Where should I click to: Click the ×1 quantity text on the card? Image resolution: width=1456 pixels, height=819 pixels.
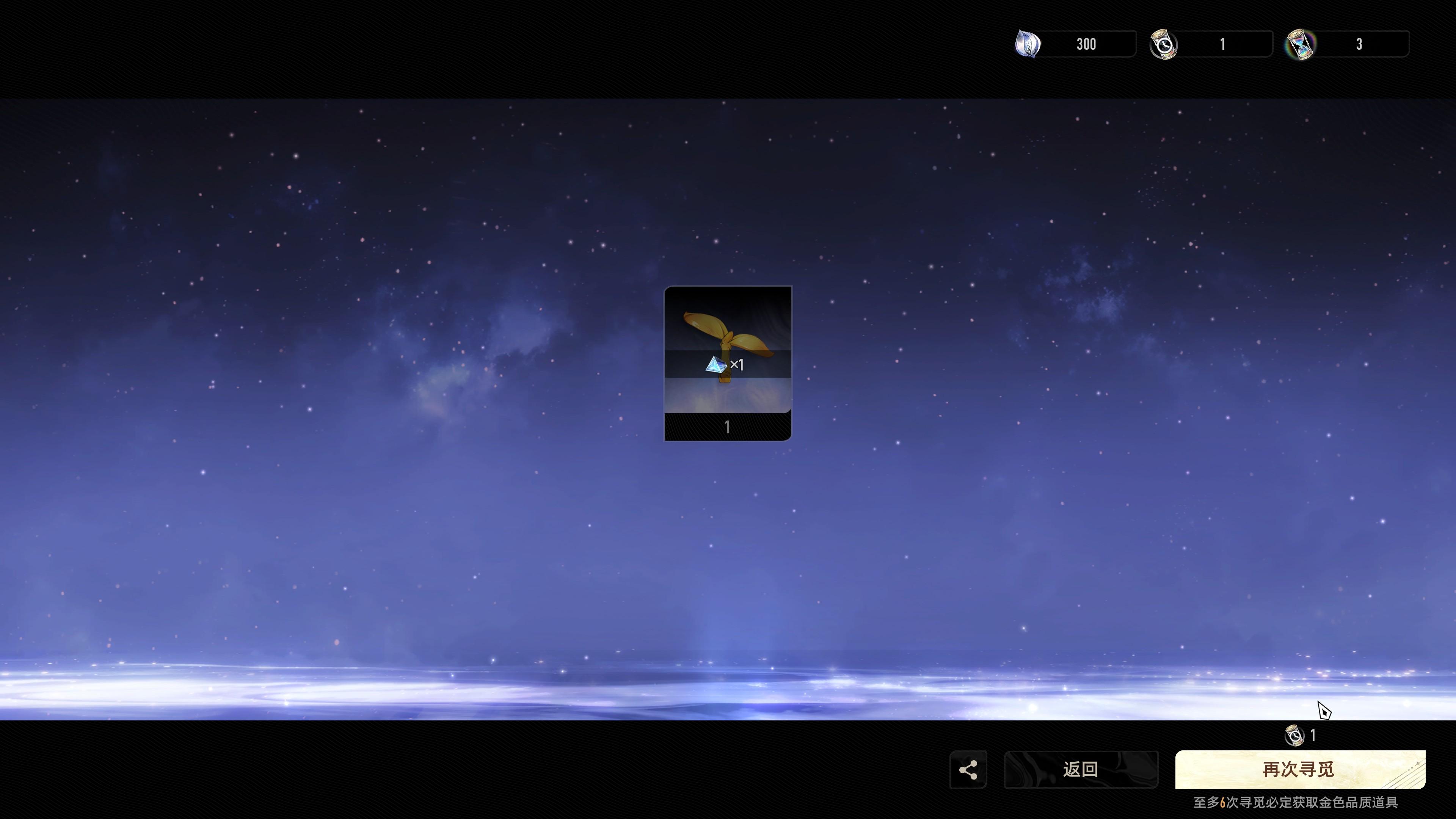[737, 365]
